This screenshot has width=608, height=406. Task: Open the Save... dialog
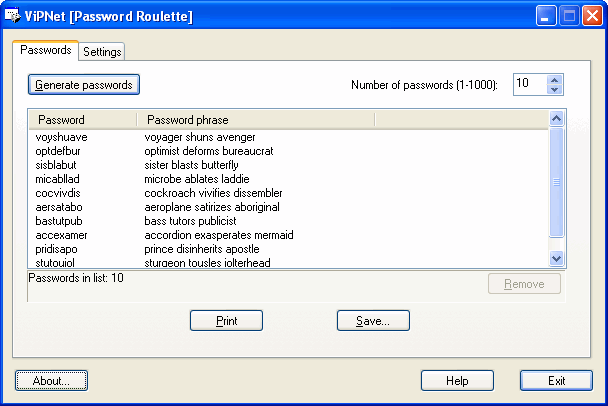373,321
